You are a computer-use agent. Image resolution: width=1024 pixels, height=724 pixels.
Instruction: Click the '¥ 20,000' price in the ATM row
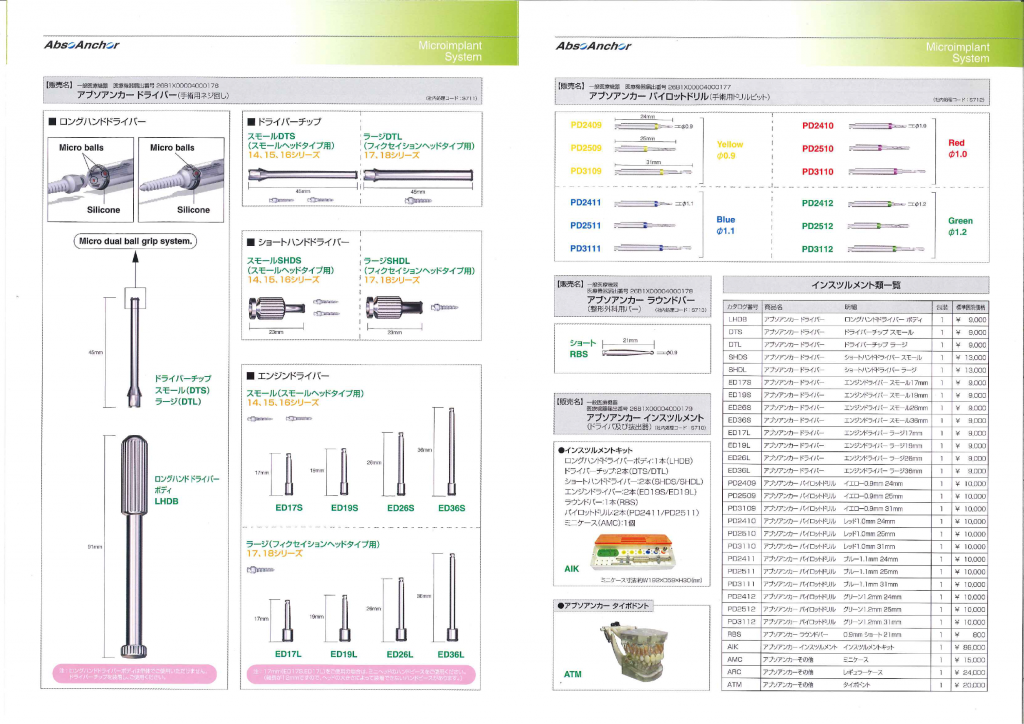tap(970, 685)
